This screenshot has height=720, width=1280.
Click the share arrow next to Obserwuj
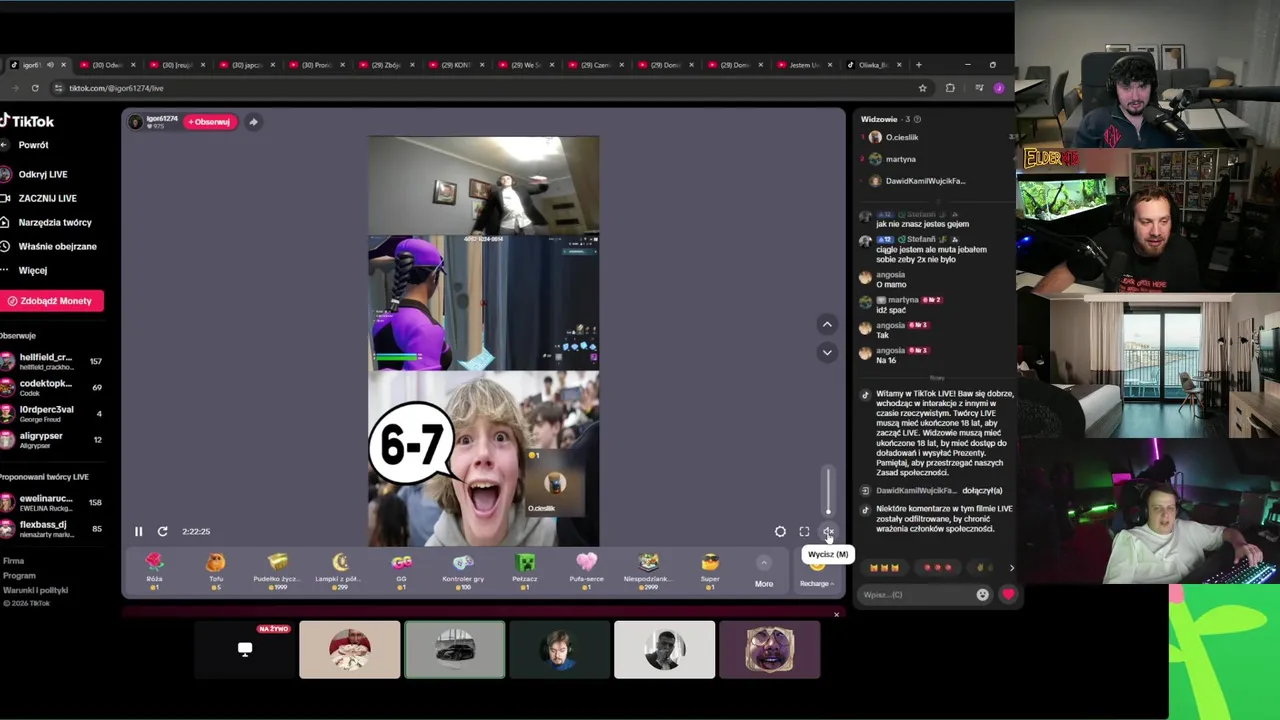[x=253, y=122]
